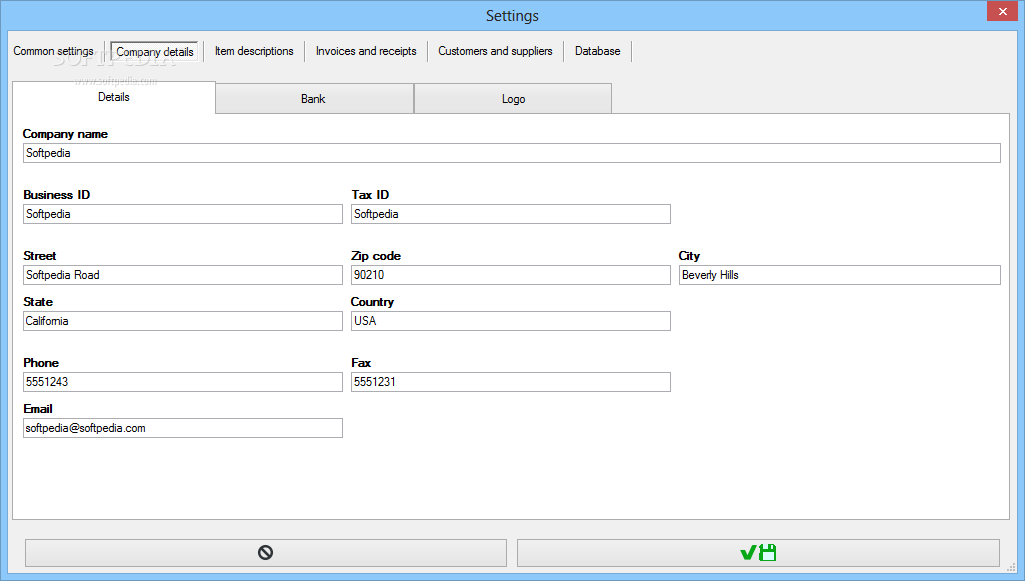Image resolution: width=1025 pixels, height=581 pixels.
Task: Click the window resize grip corner
Action: [x=1011, y=567]
